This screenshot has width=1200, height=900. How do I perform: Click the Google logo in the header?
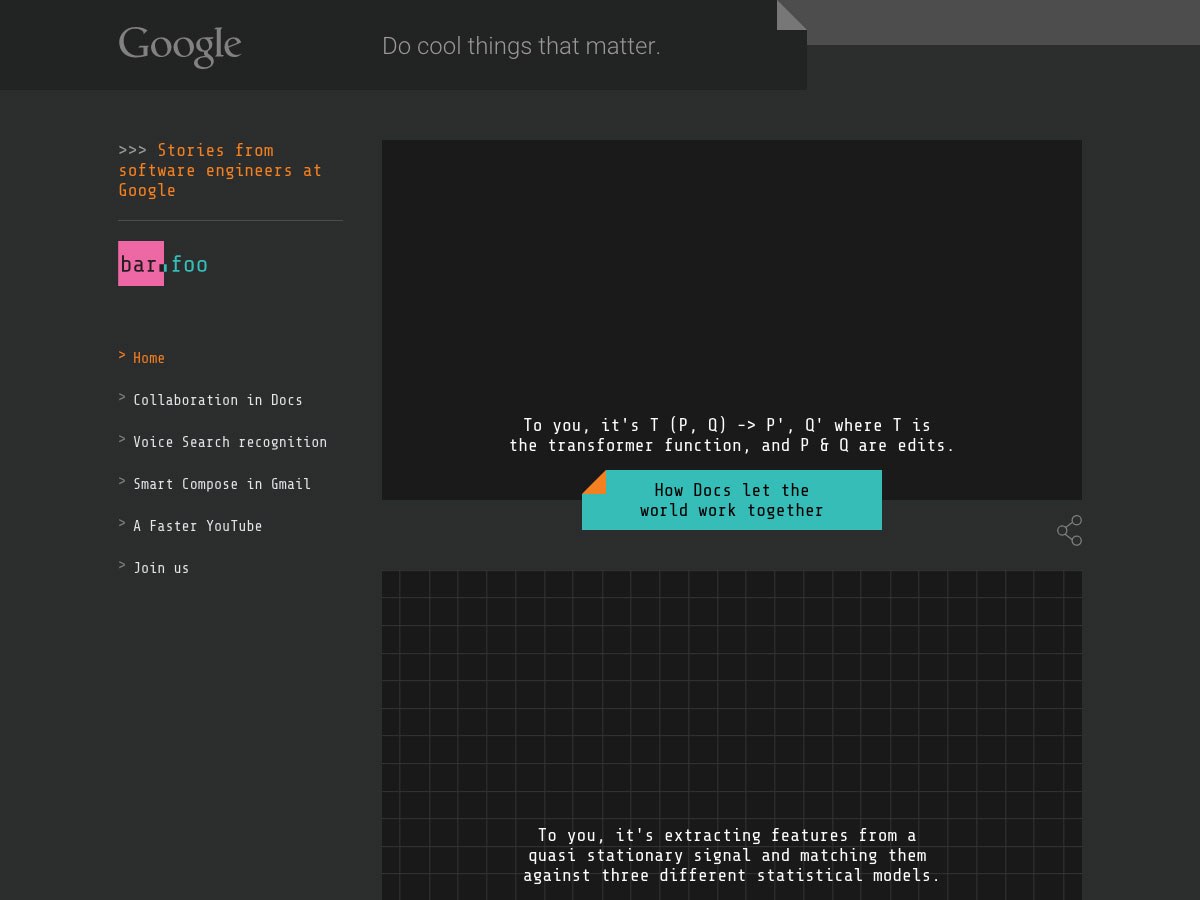180,46
